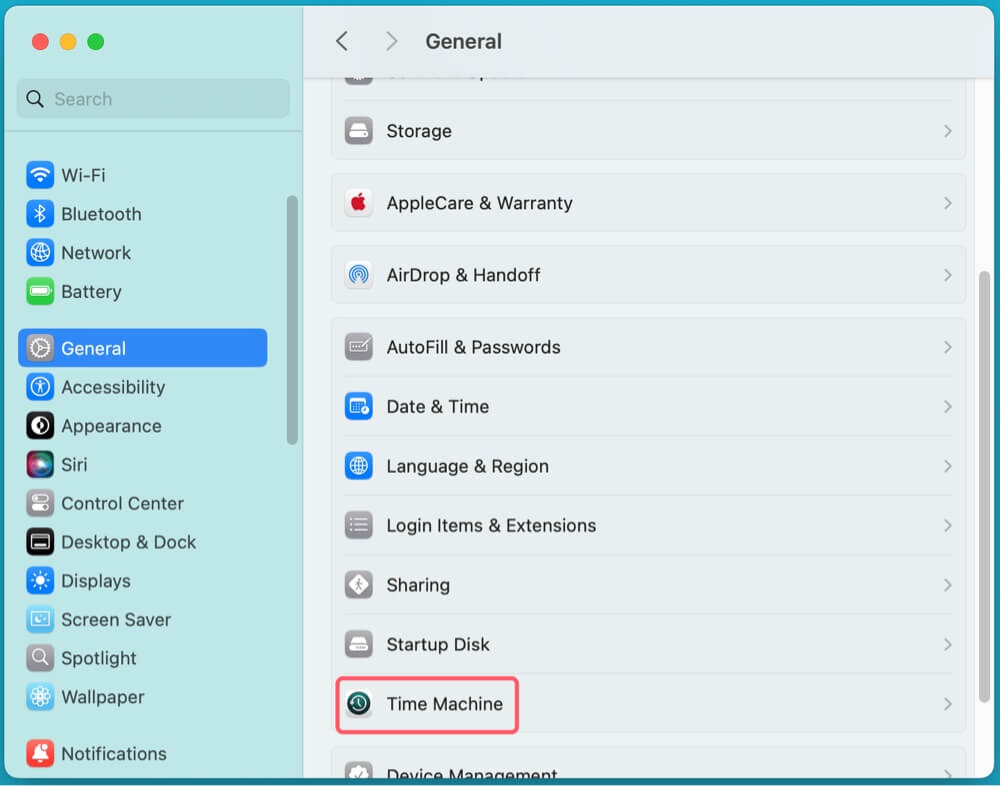This screenshot has height=786, width=1000.
Task: Click the Sharing icon in General list
Action: 359,585
